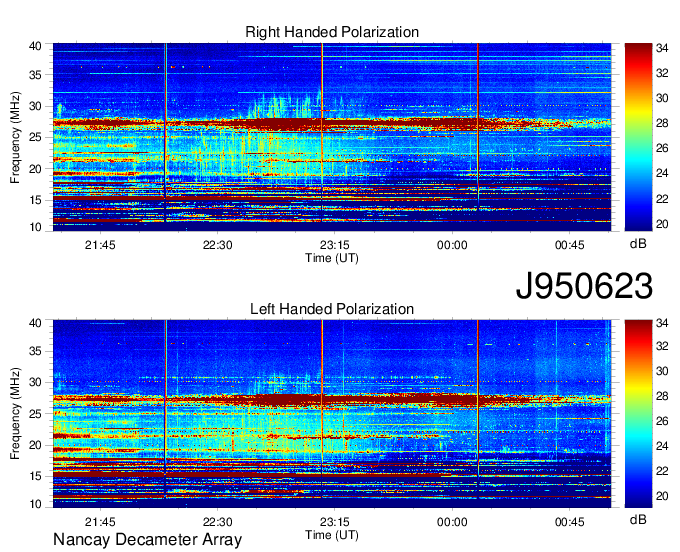Image resolution: width=680 pixels, height=552 pixels.
Task: Click the 00:45 tick under Right Handed plot
Action: 570,245
